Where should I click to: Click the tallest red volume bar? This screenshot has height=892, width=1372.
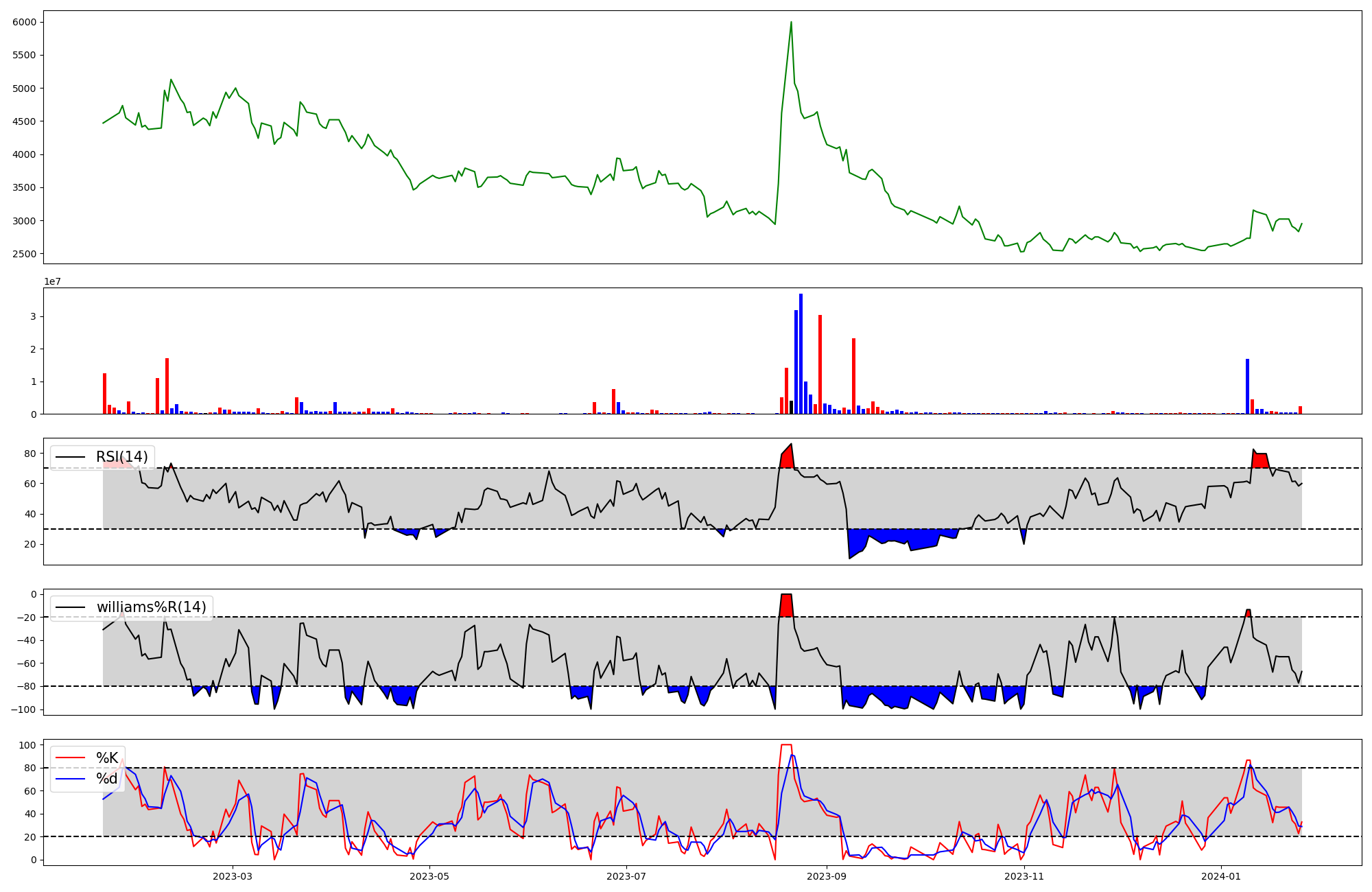(x=820, y=364)
